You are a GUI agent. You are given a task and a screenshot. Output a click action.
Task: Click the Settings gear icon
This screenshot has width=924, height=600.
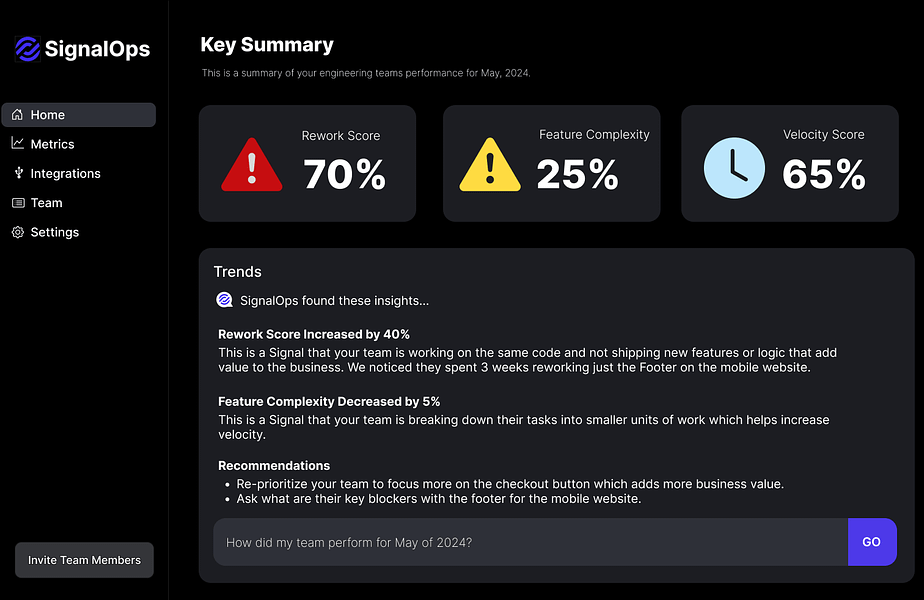pyautogui.click(x=17, y=232)
